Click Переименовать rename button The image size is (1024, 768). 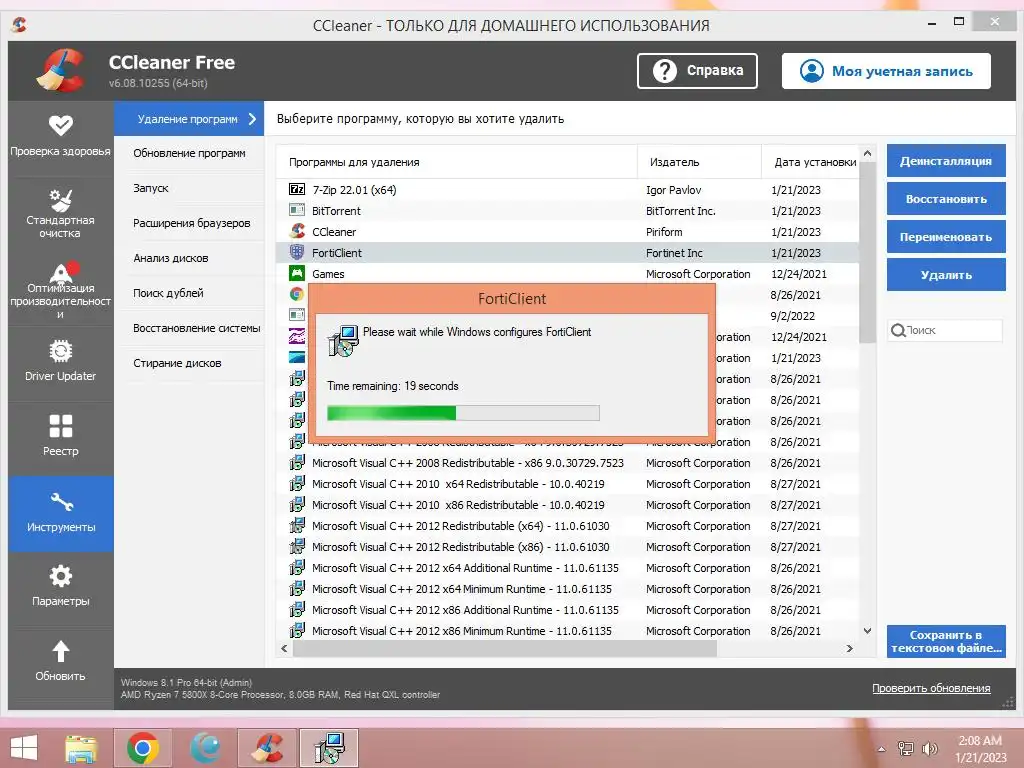click(946, 236)
